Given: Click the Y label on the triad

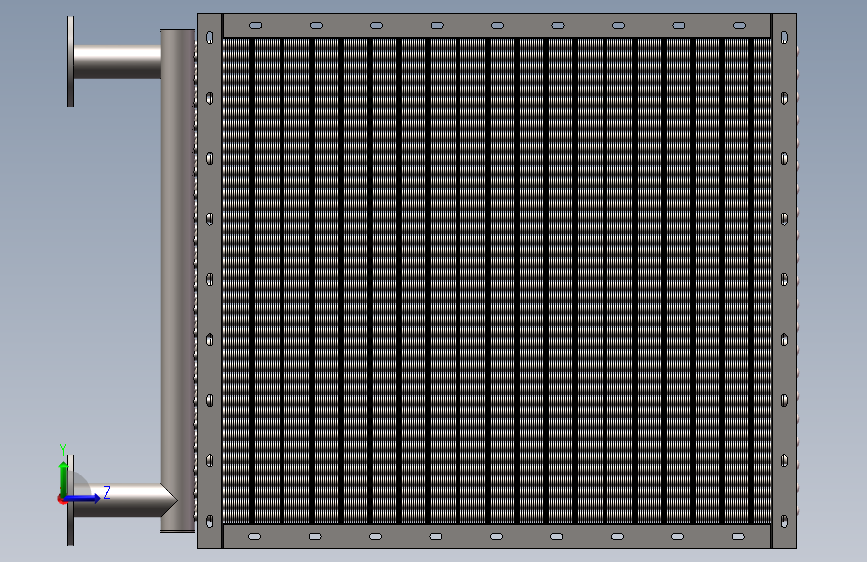Looking at the screenshot, I should [x=63, y=450].
